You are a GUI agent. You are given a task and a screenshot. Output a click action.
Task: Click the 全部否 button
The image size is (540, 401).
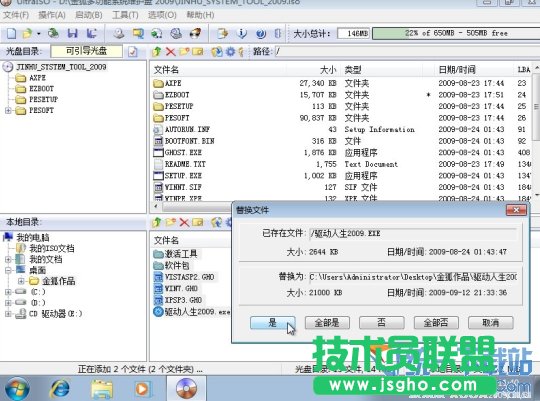point(436,323)
